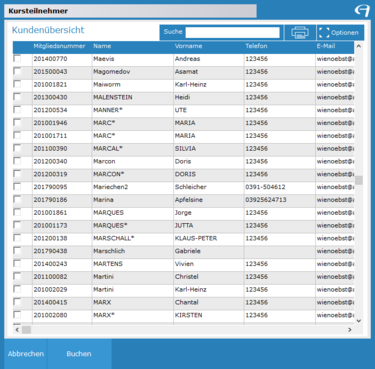Sort by the Vorname column header
The image size is (375, 369).
188,46
